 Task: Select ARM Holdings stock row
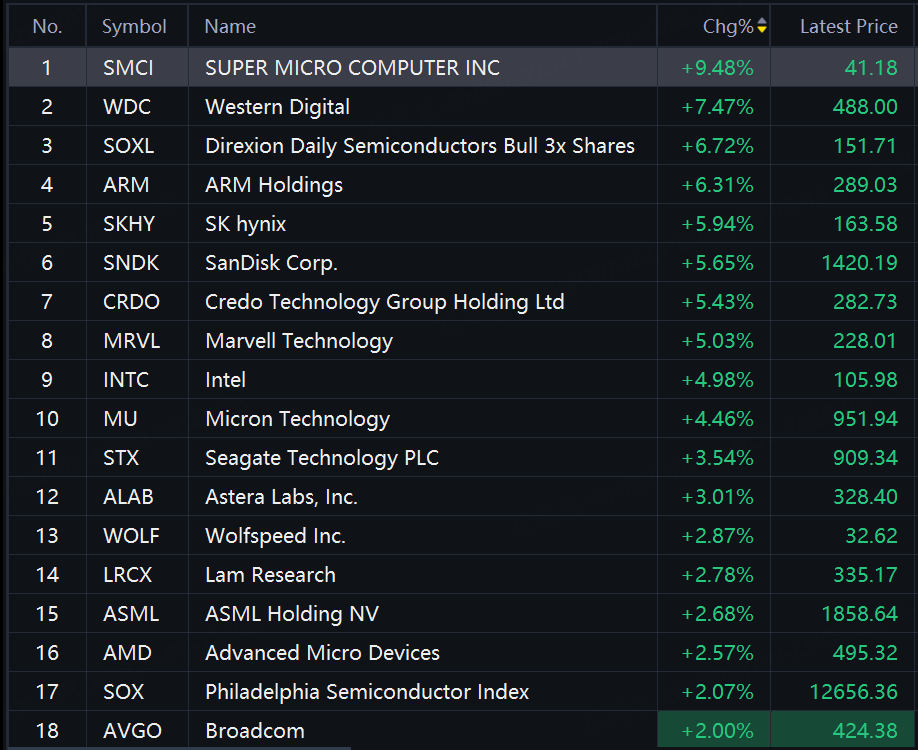pos(463,184)
